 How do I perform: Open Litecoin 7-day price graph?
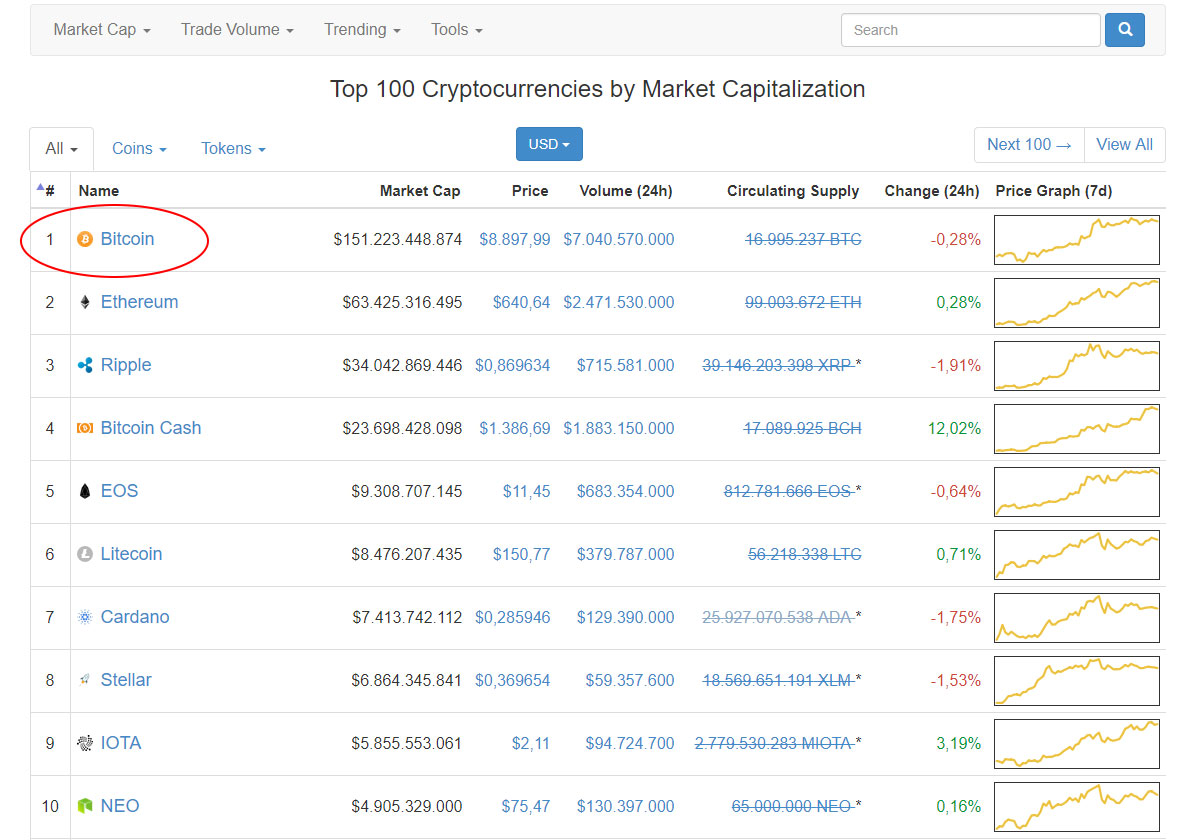click(x=1077, y=554)
